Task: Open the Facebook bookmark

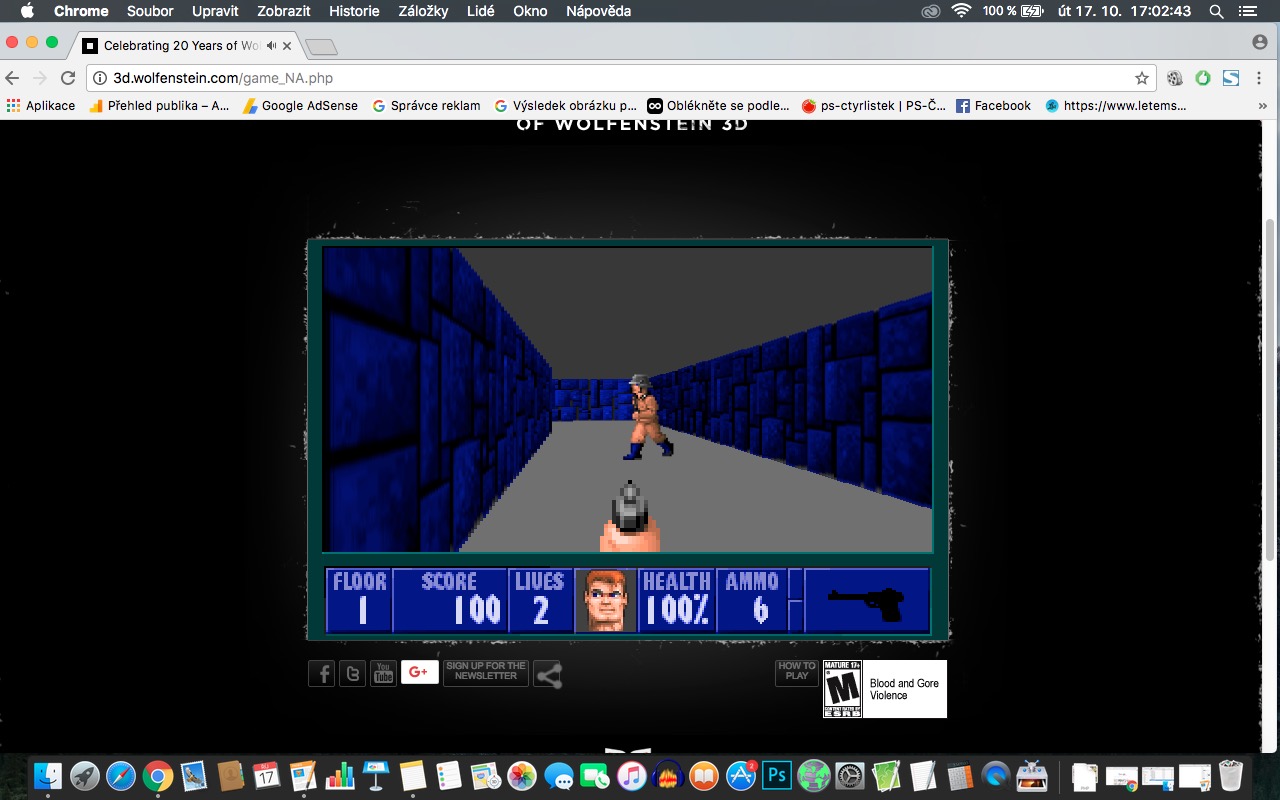Action: [x=993, y=105]
